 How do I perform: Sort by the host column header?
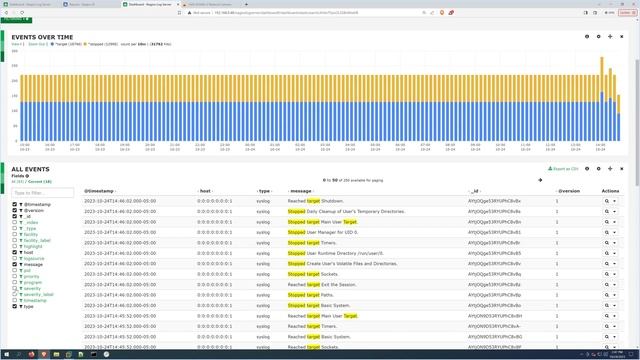(x=205, y=191)
